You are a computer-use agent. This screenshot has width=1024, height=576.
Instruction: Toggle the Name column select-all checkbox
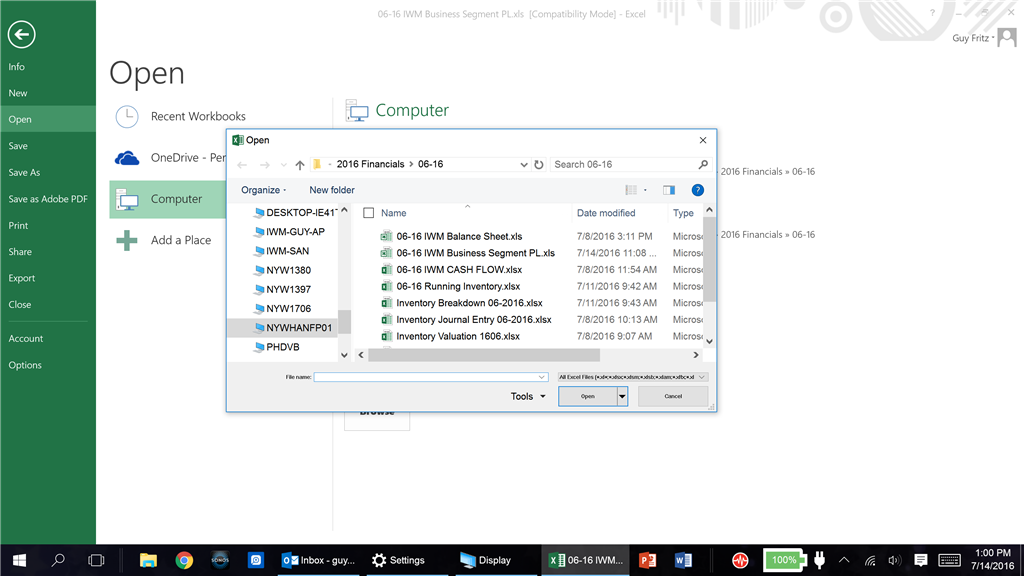pyautogui.click(x=369, y=212)
